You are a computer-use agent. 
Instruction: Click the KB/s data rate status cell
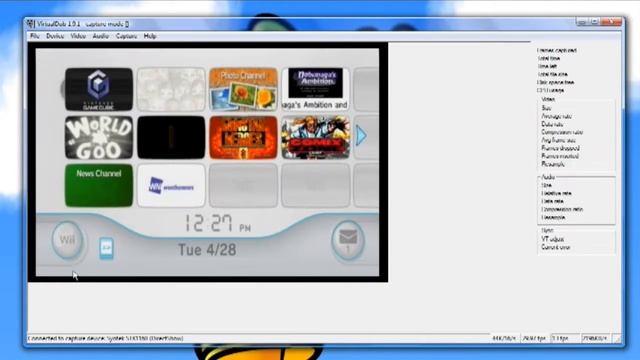click(x=596, y=338)
